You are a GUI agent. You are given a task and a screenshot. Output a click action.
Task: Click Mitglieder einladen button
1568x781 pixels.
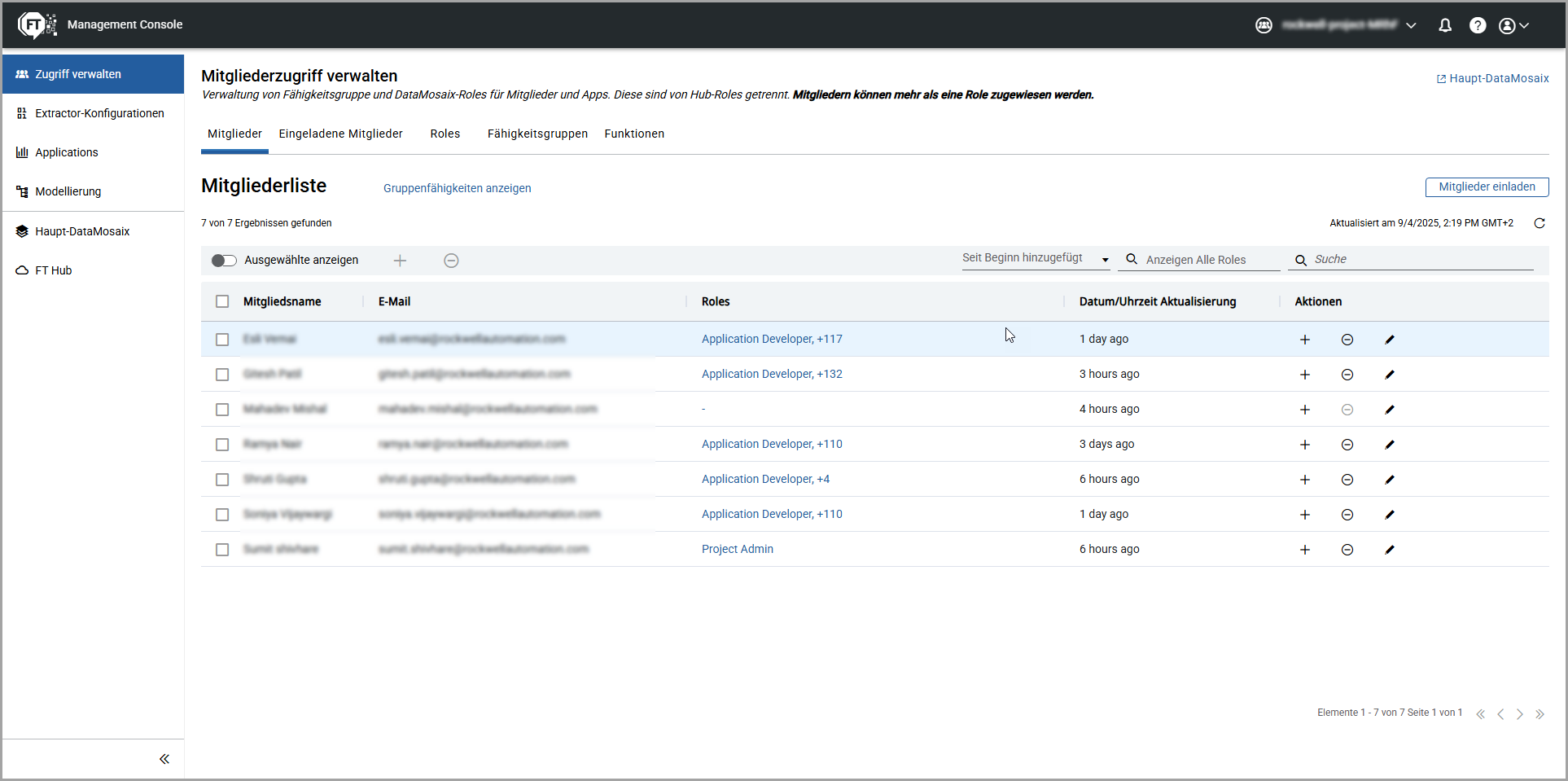(1486, 186)
